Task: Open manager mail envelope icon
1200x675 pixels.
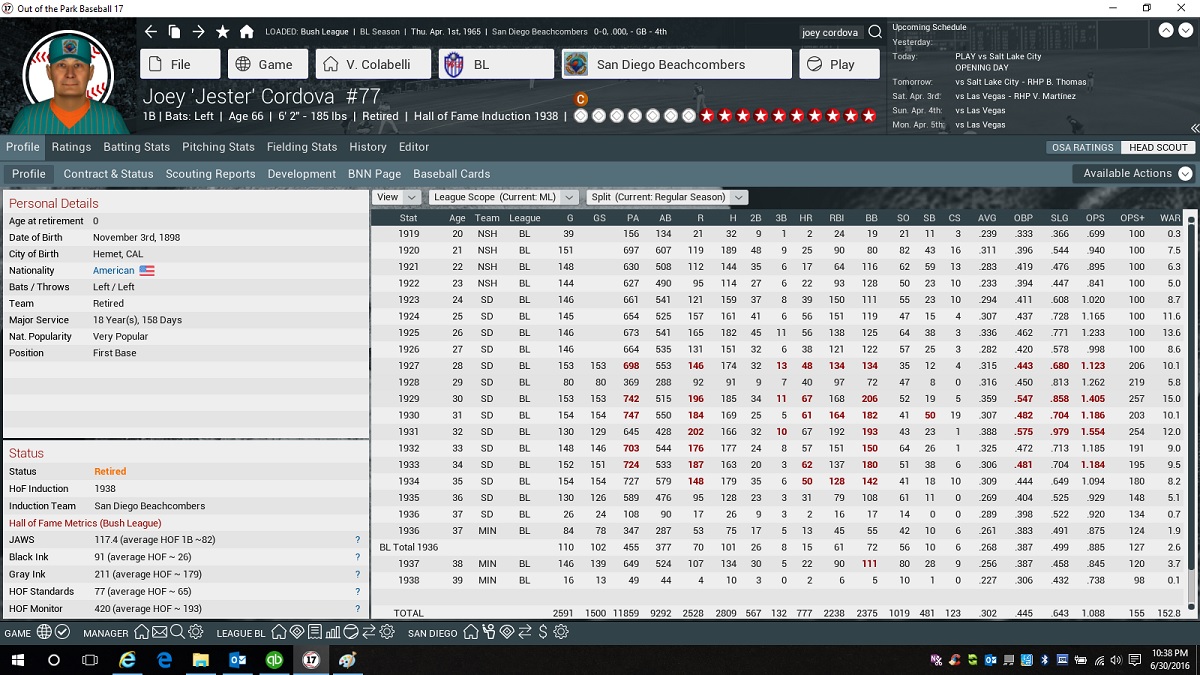Action: pos(159,633)
